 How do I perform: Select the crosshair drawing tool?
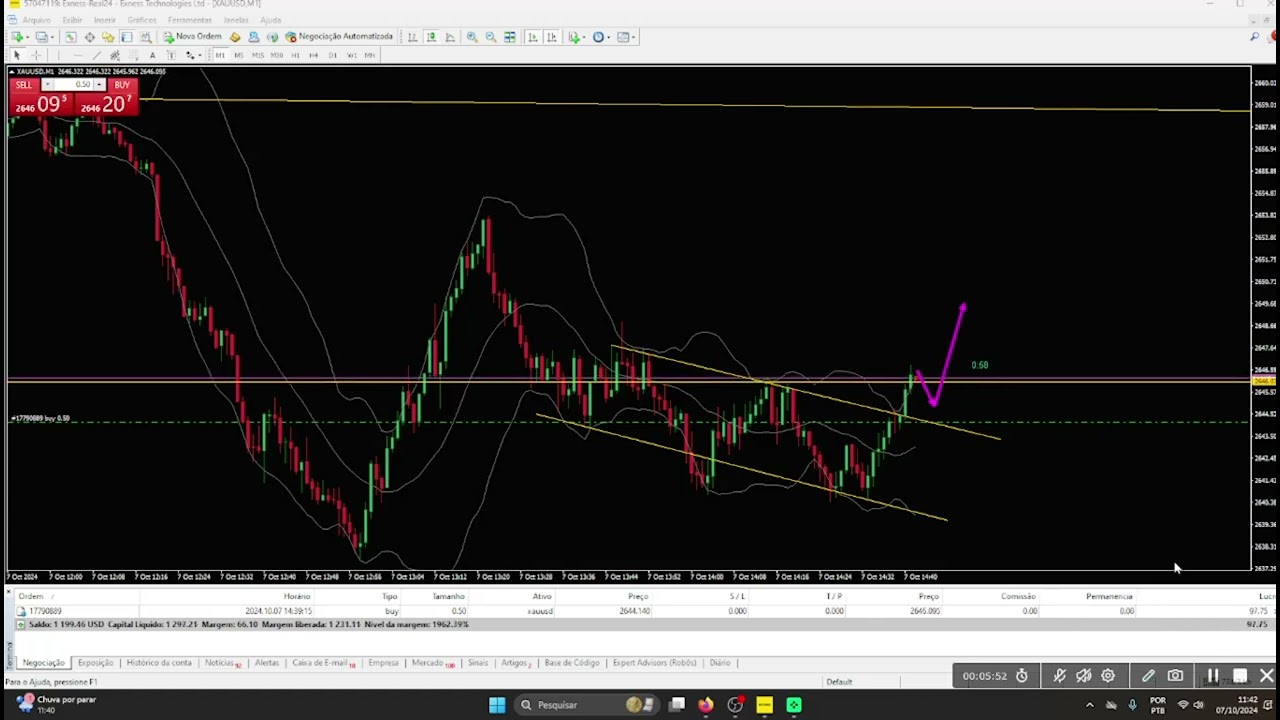(35, 55)
